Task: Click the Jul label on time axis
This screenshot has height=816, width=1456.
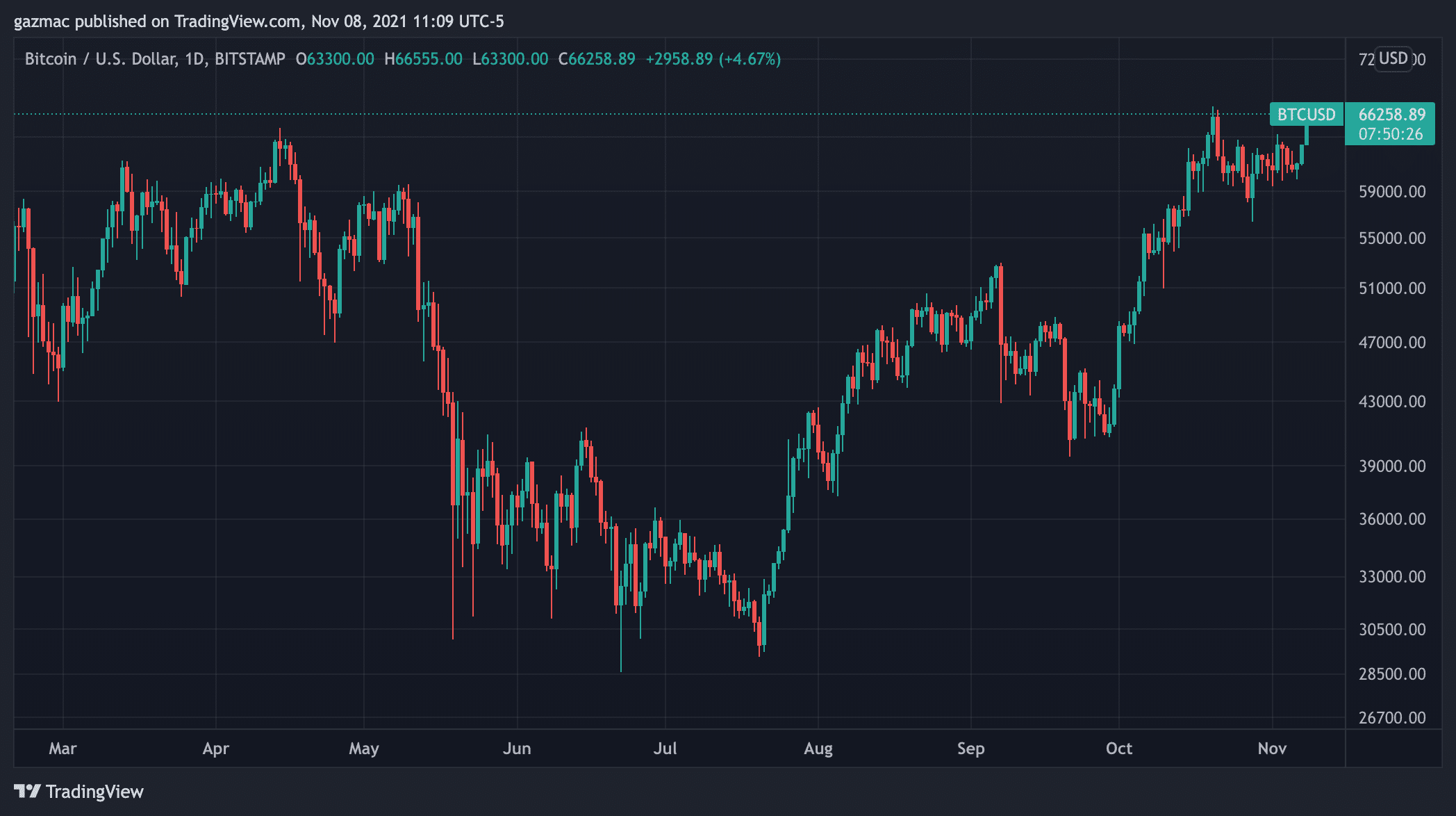Action: [665, 749]
